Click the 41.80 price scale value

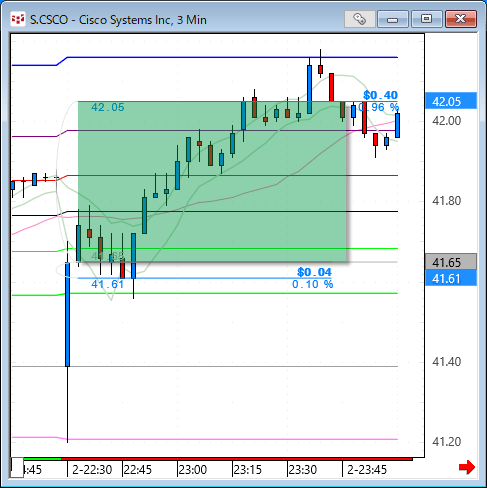coord(446,201)
